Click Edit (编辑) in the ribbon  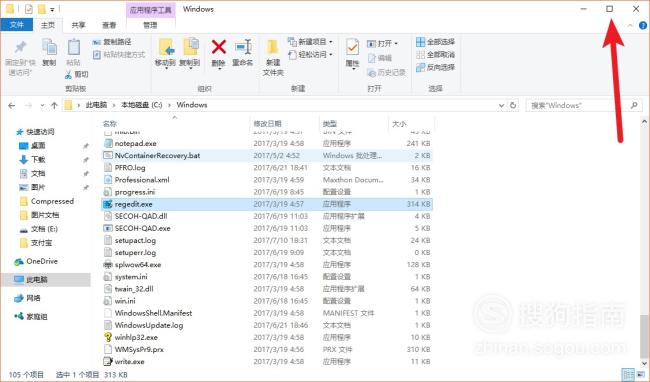click(x=380, y=58)
